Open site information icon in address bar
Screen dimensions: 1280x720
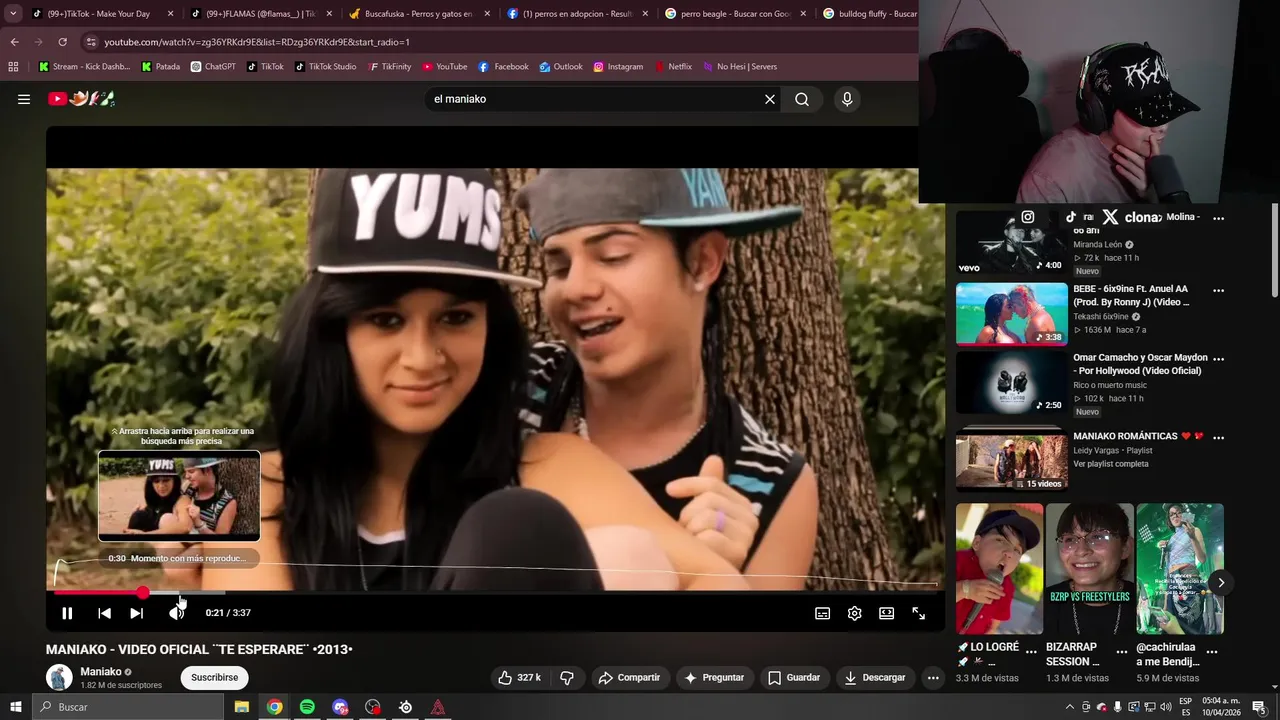point(91,42)
